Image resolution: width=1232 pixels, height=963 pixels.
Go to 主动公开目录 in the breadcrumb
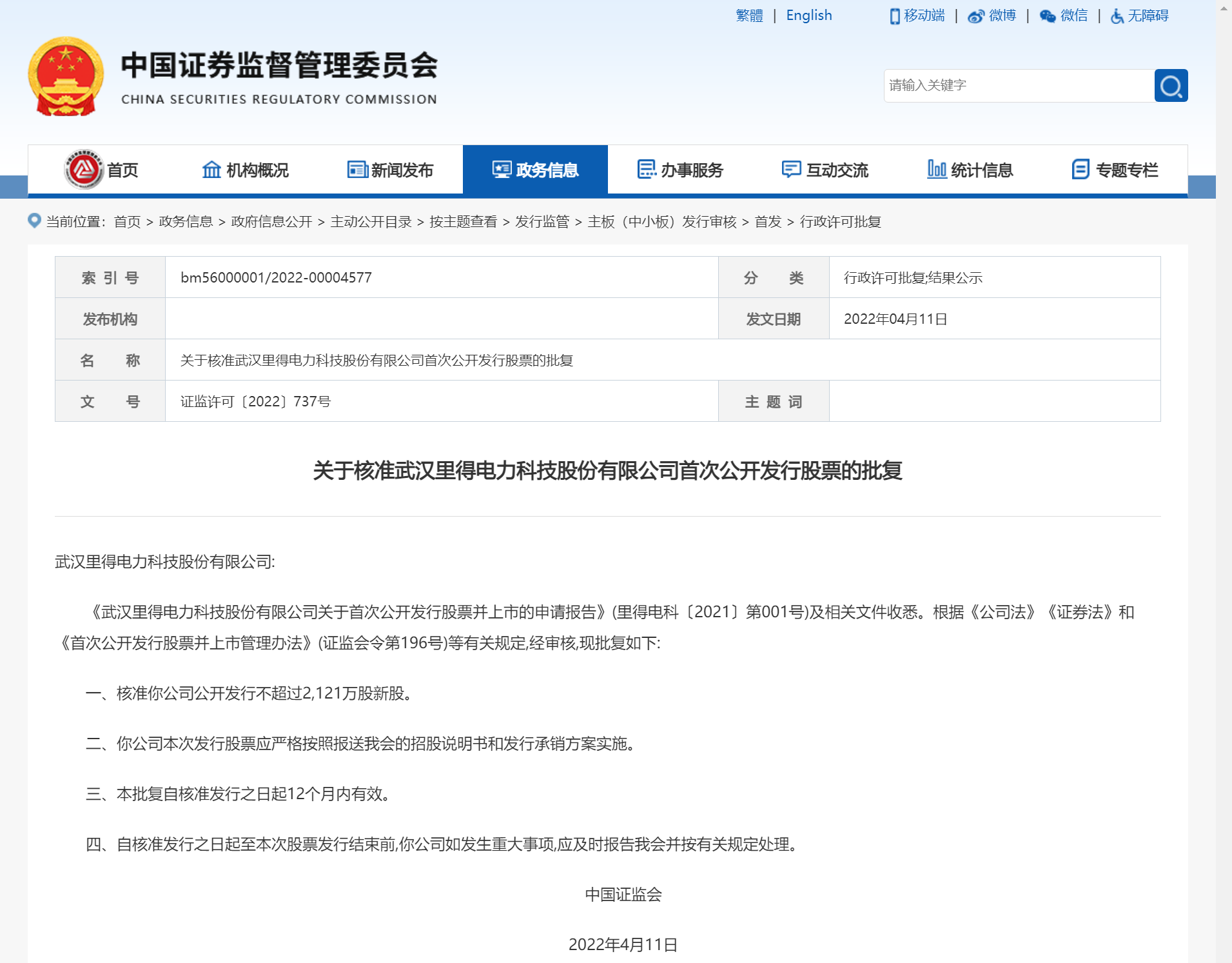point(371,222)
